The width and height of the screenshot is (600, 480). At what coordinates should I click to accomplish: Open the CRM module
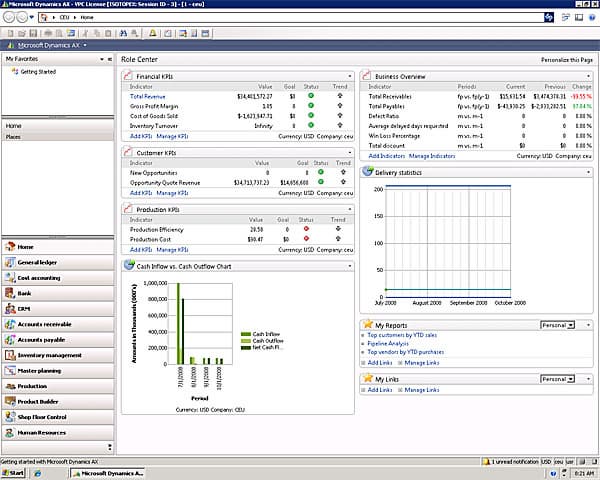(57, 309)
